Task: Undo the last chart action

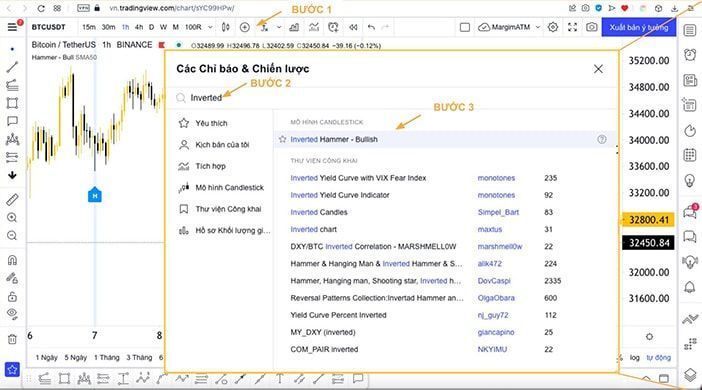Action: pyautogui.click(x=371, y=27)
